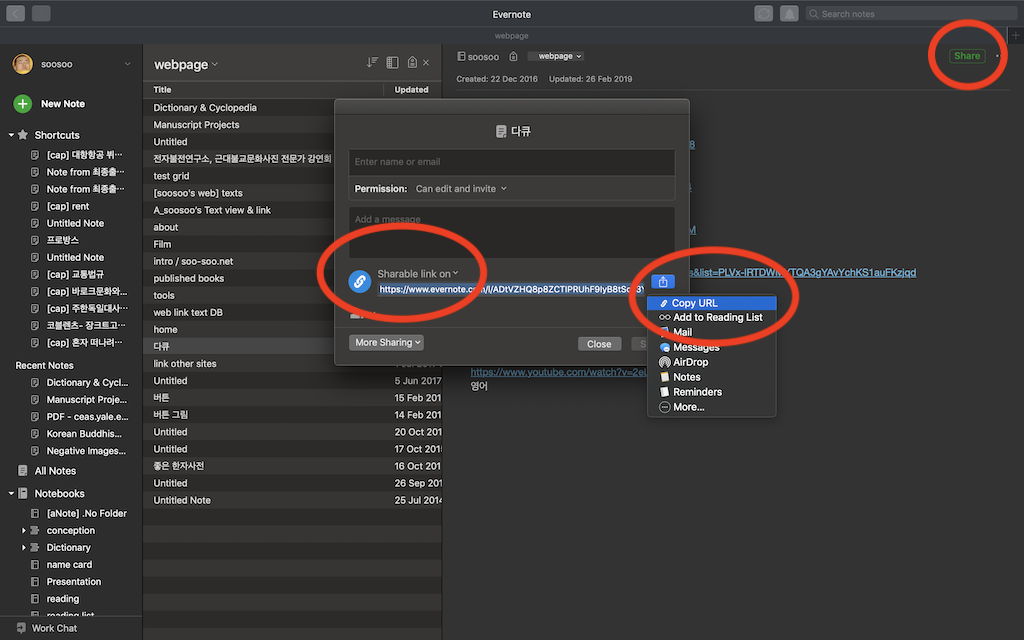
Task: Select AirDrop in the share menu
Action: tap(712, 362)
